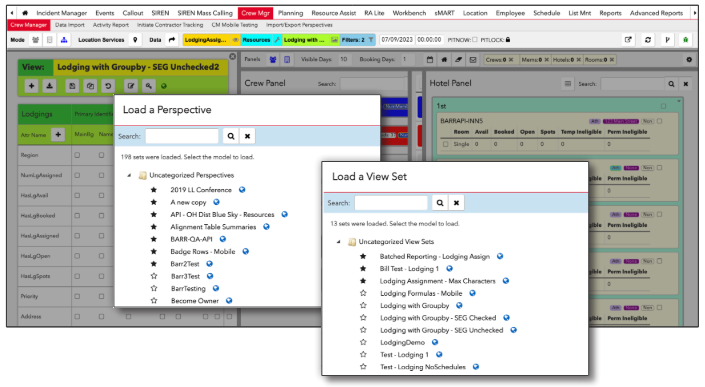Click the eraser icon in panel toolbar

pos(458,59)
